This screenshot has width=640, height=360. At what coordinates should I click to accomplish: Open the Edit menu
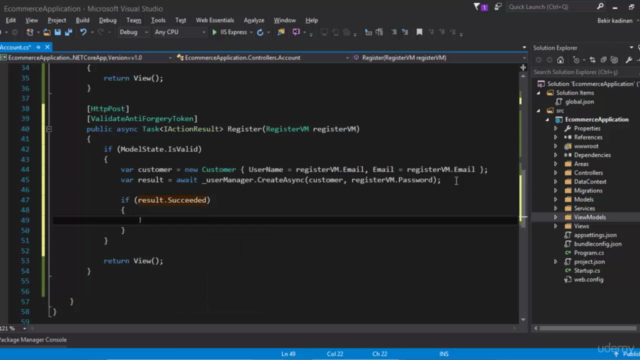[11, 20]
